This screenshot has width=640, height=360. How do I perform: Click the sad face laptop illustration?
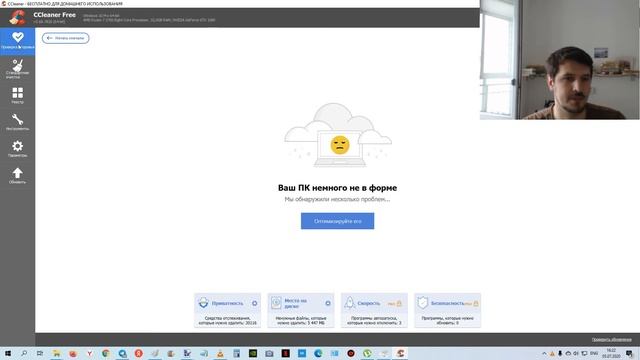click(x=338, y=135)
